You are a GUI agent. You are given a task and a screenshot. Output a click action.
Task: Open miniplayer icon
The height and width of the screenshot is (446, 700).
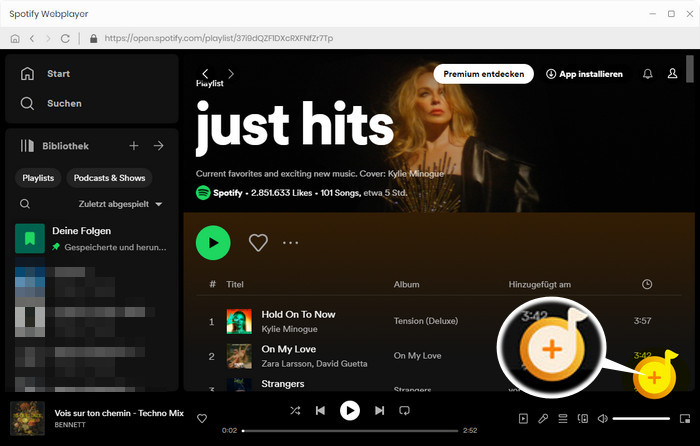(x=685, y=419)
